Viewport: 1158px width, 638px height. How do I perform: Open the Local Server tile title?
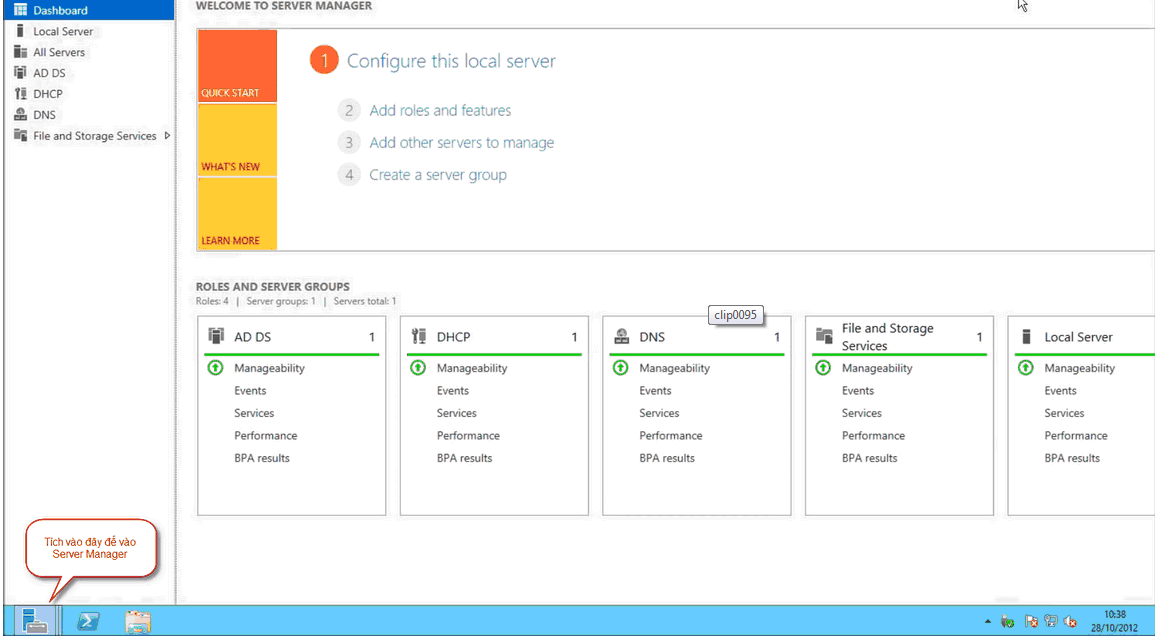tap(1078, 337)
